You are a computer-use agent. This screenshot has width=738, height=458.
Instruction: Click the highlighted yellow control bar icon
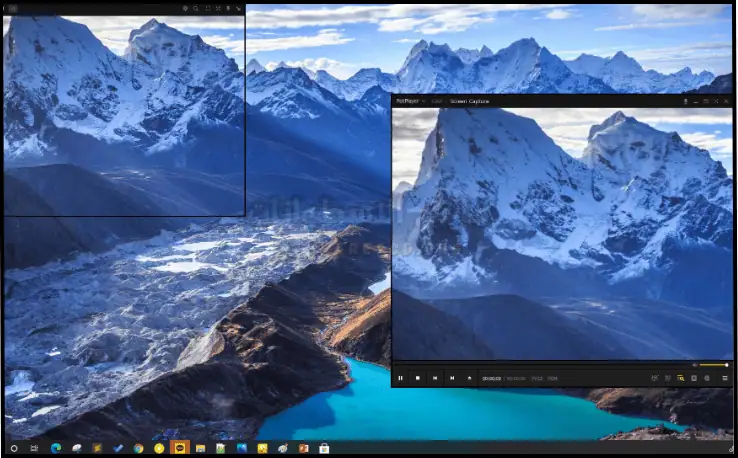point(681,378)
